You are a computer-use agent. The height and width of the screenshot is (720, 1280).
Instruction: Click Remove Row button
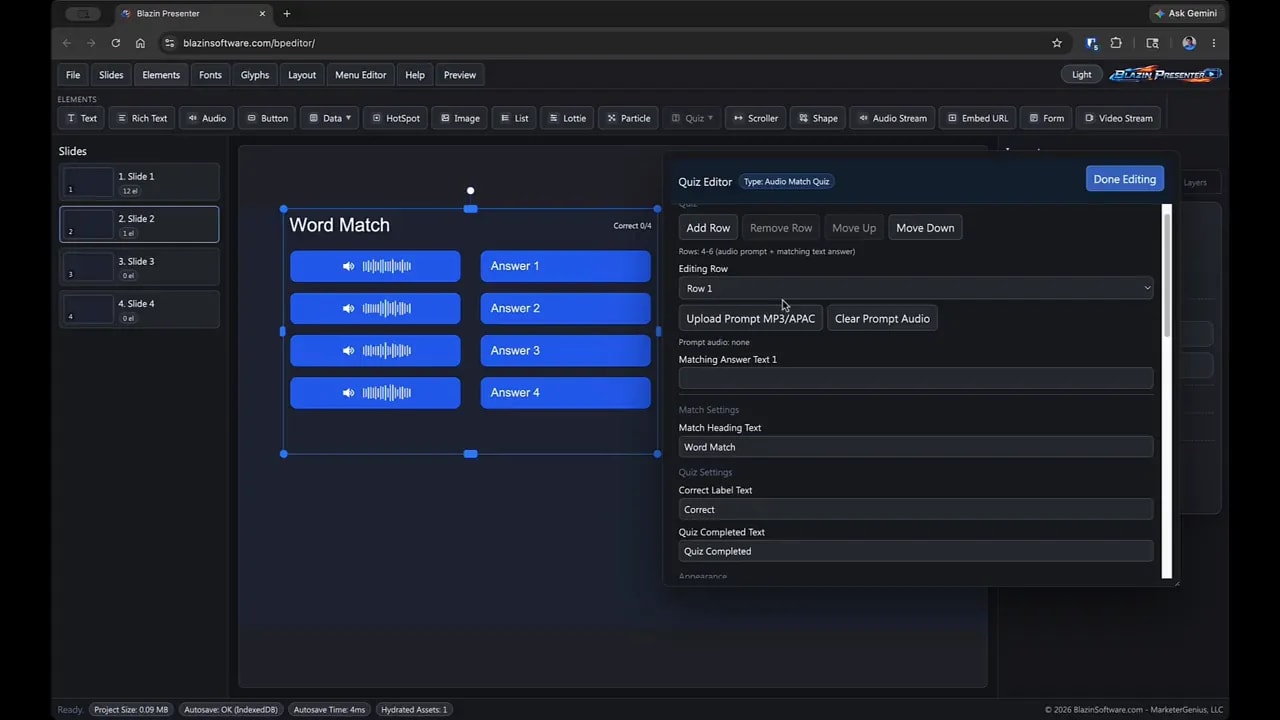tap(781, 228)
